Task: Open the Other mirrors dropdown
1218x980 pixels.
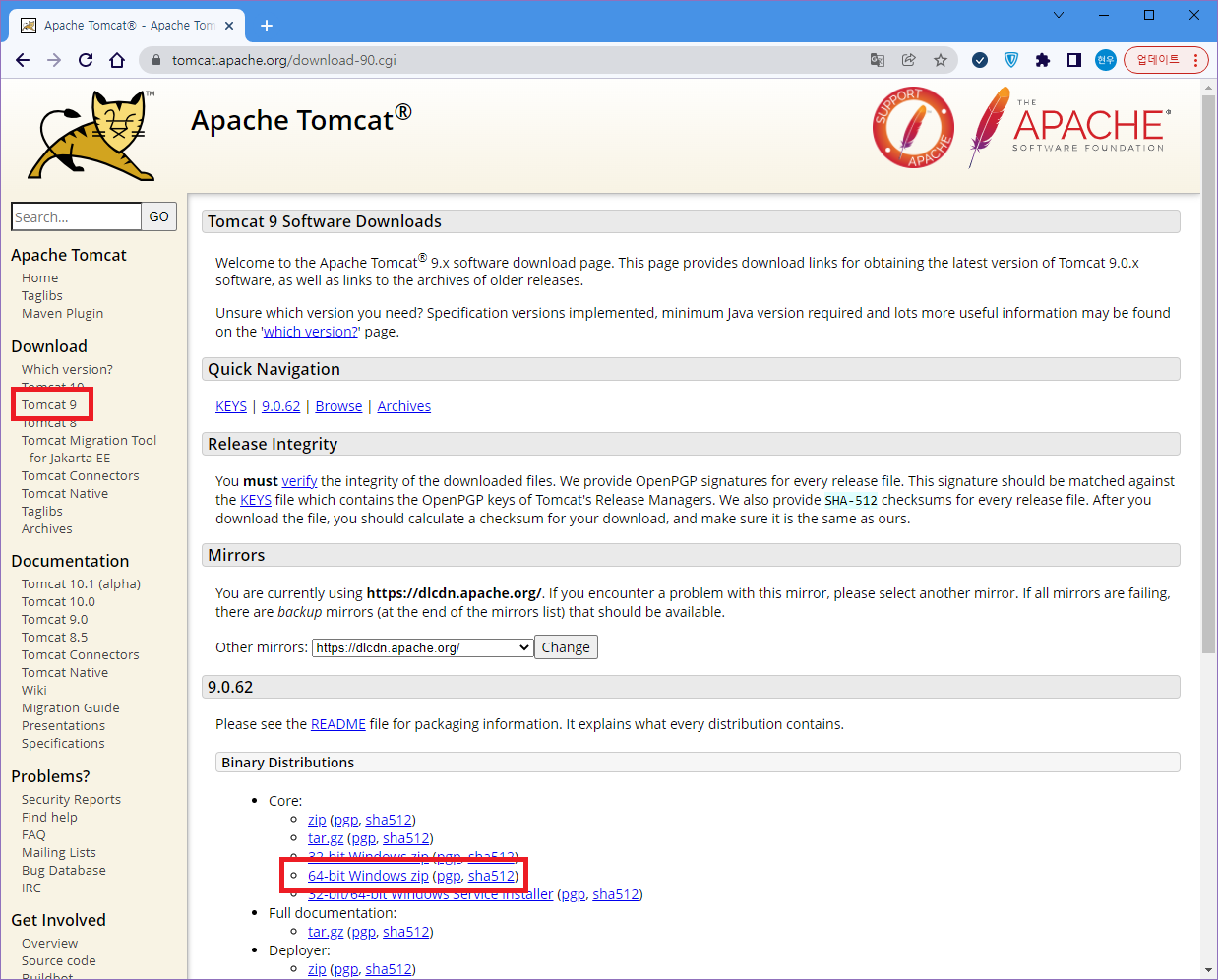Action: (423, 647)
